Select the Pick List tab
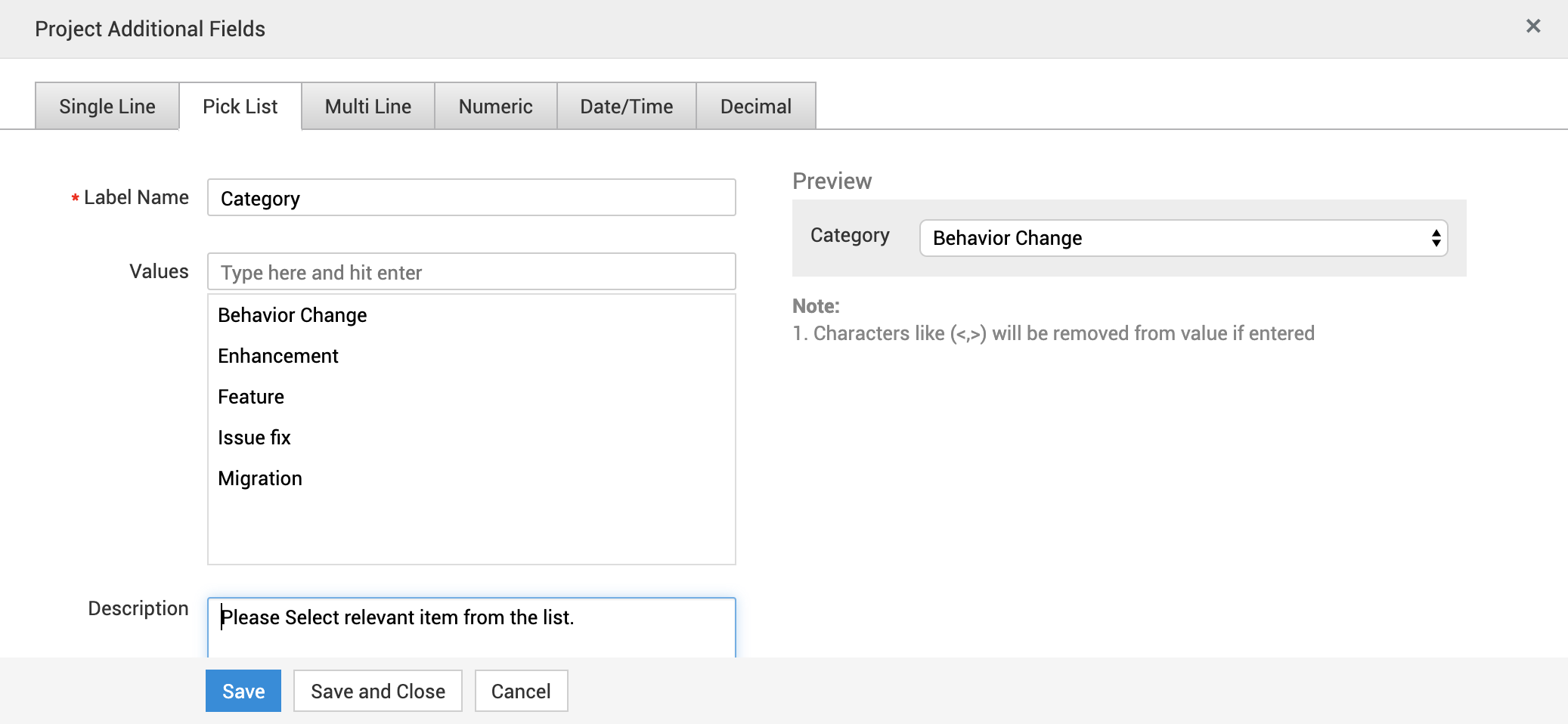 (240, 107)
